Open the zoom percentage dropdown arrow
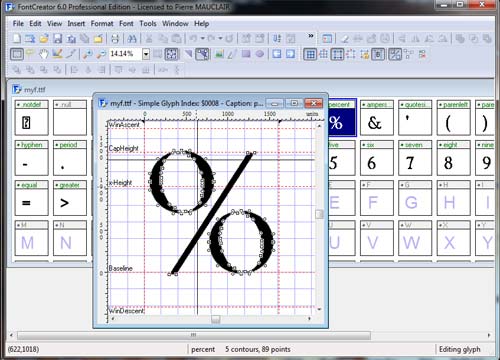This screenshot has width=500, height=360. tap(146, 54)
